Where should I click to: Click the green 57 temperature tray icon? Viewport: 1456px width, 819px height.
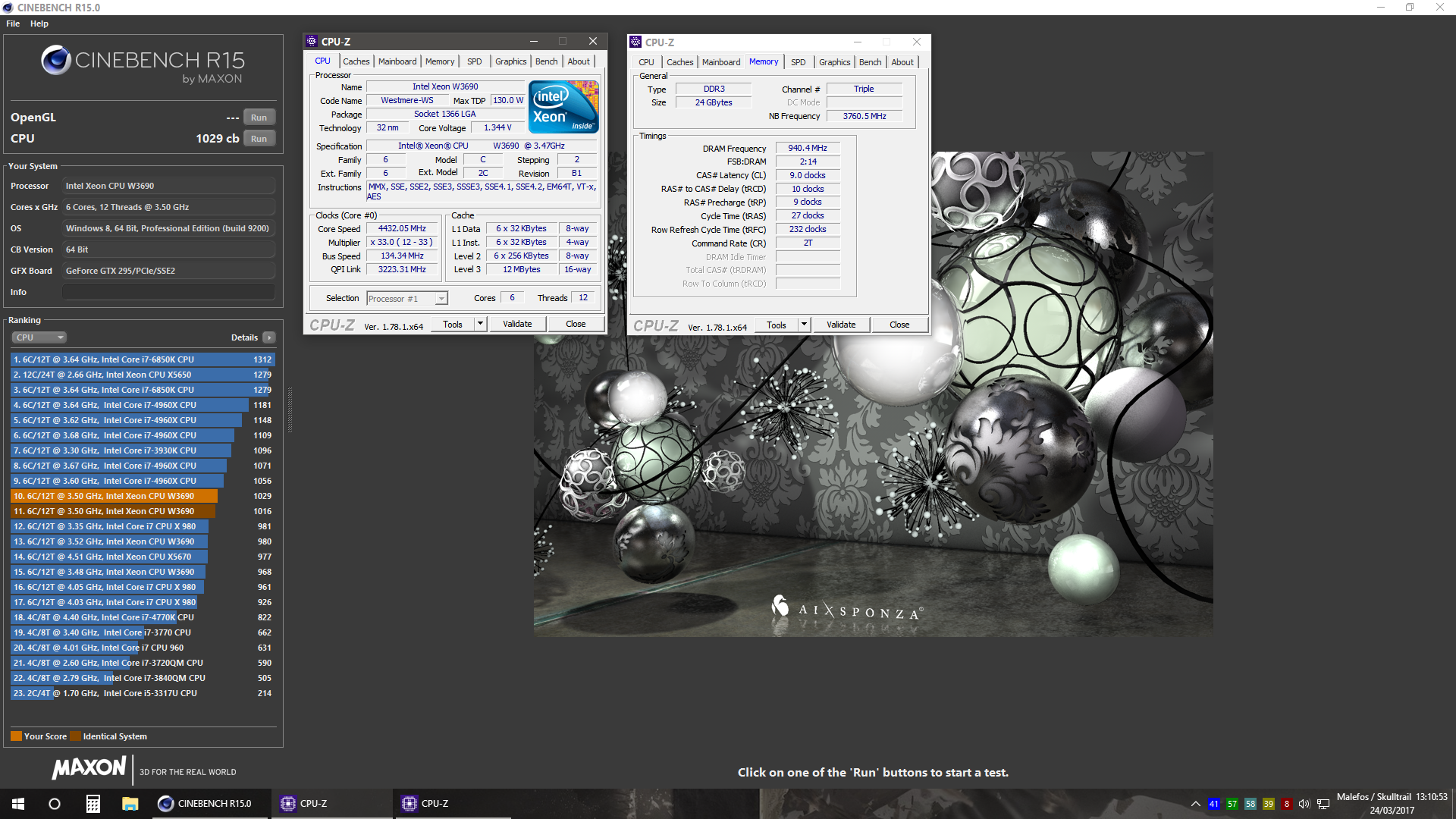1232,804
